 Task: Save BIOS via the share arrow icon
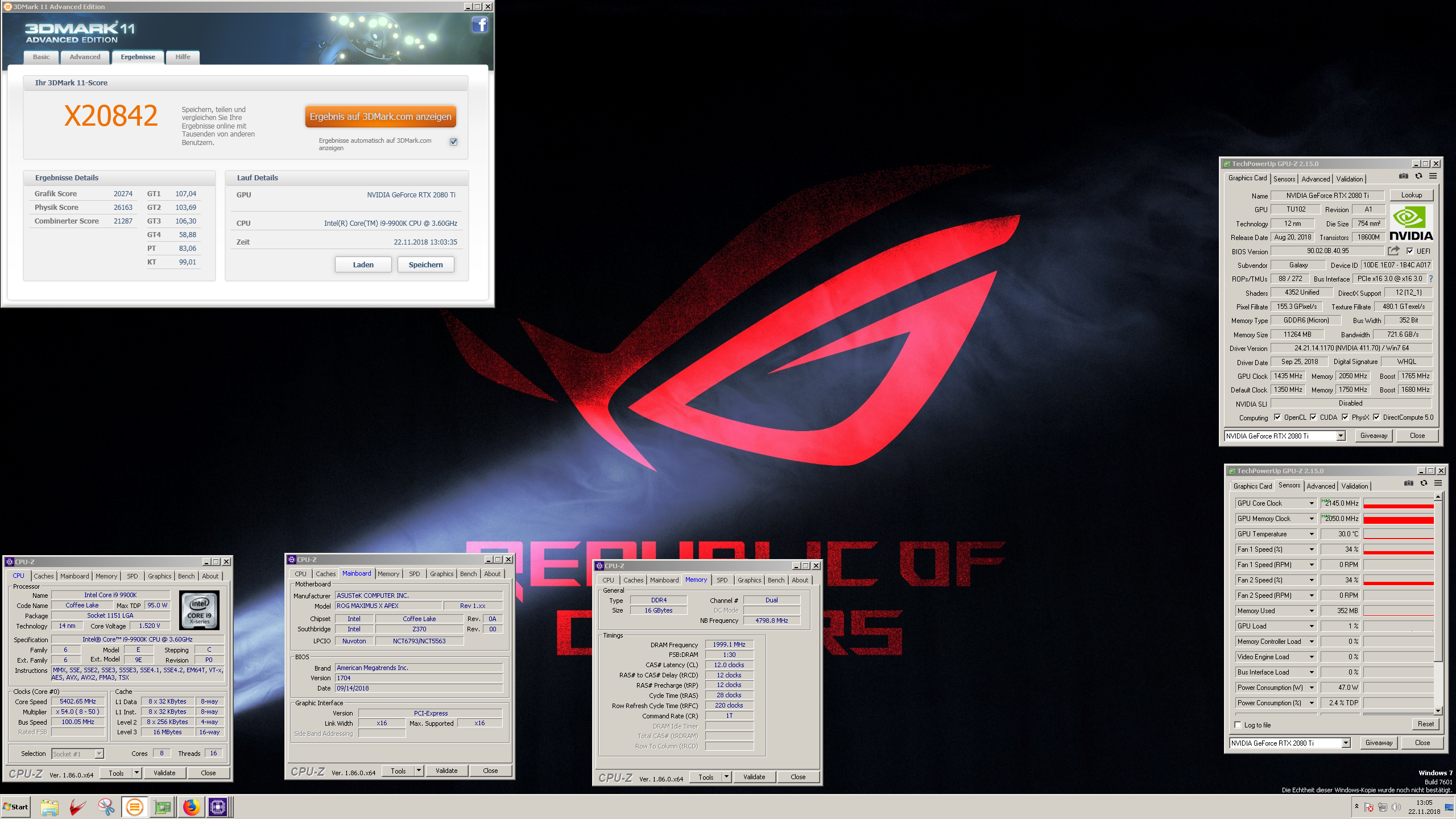1393,251
